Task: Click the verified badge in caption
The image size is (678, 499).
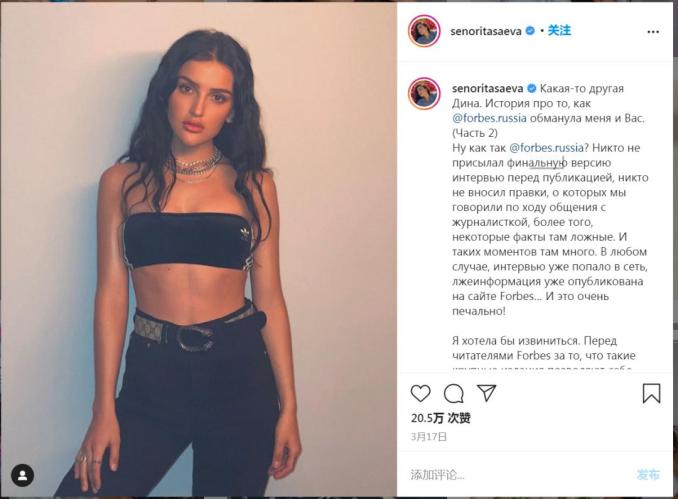Action: [532, 89]
